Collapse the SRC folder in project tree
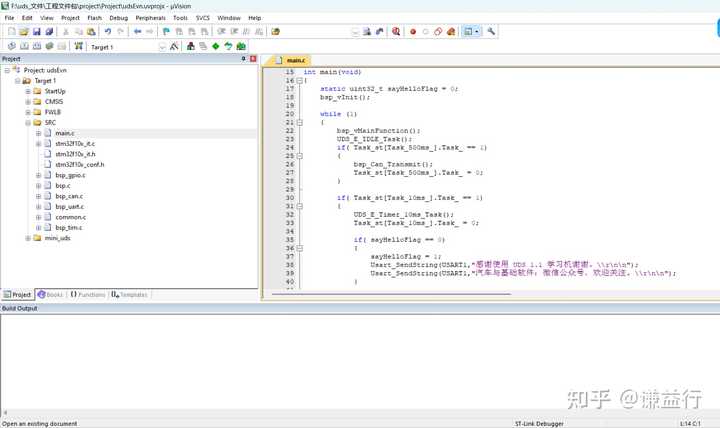 click(x=28, y=123)
